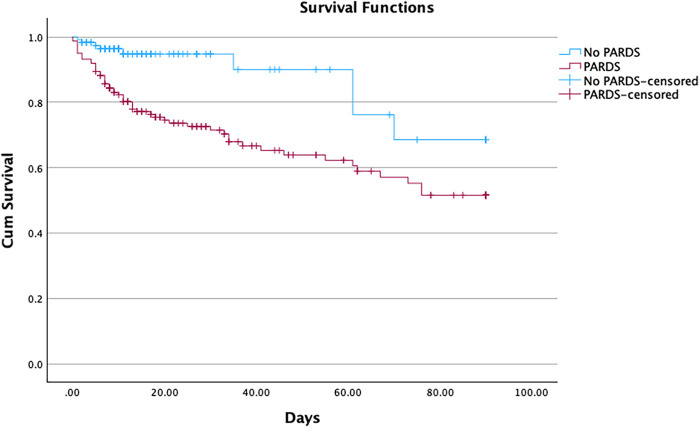Click the 100.00 x-axis tick label

(531, 393)
